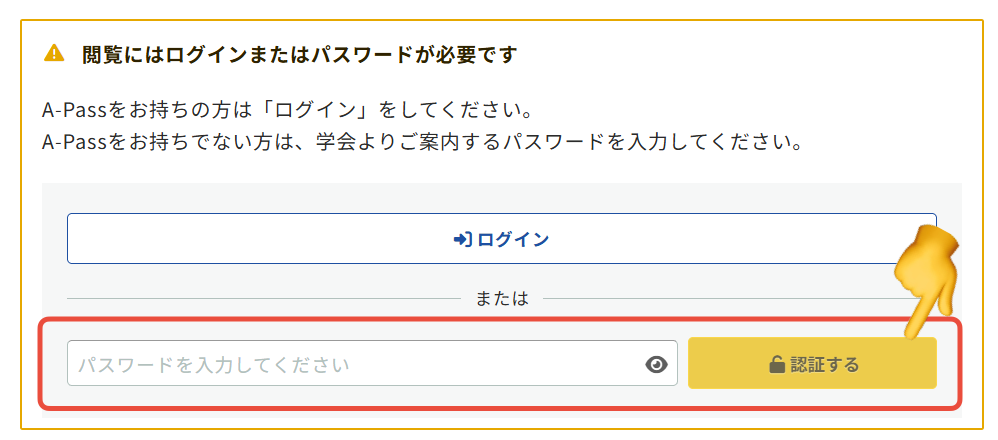
Task: Focus the password input field
Action: tap(350, 364)
